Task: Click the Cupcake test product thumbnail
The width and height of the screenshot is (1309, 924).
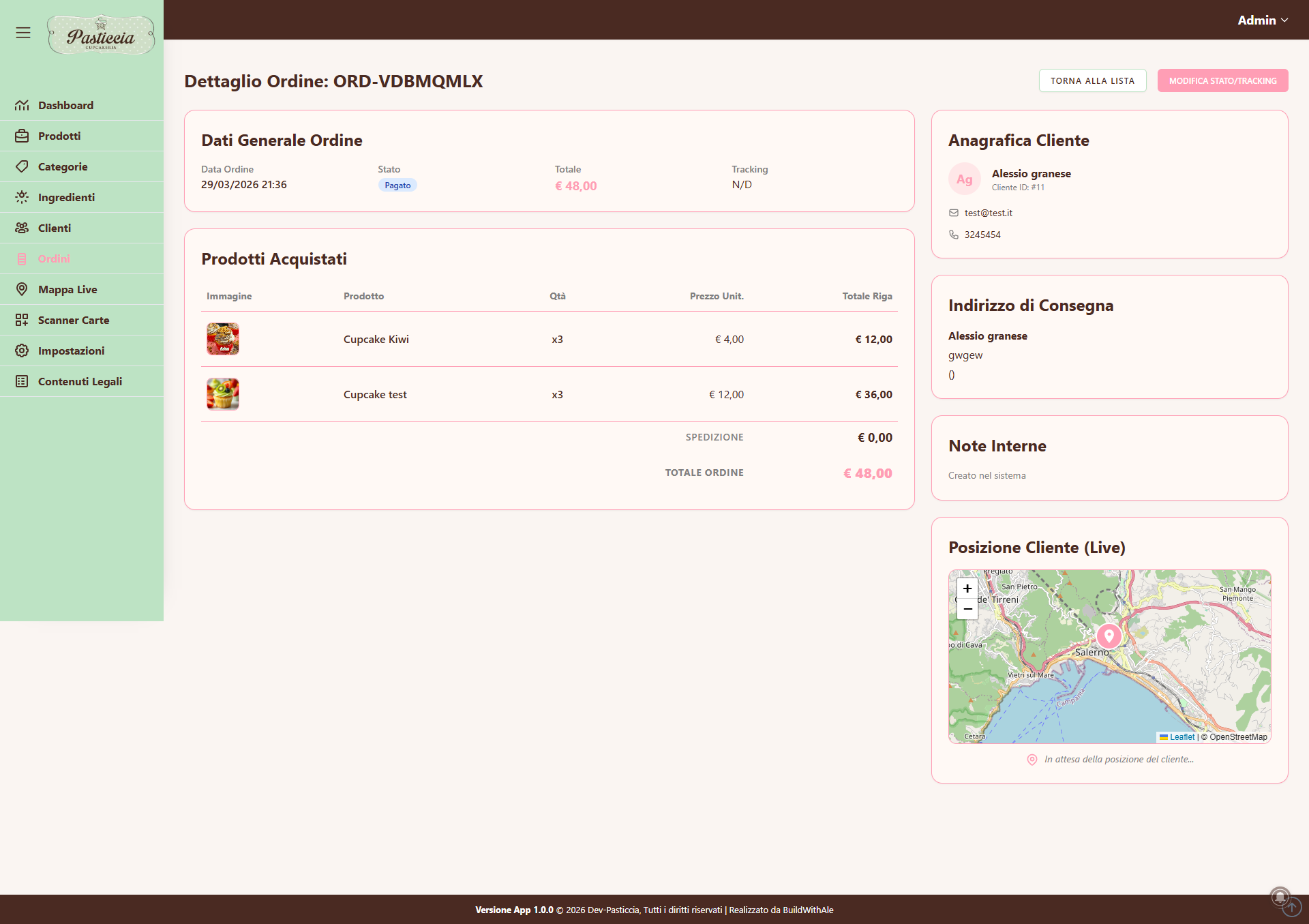Action: (x=223, y=394)
